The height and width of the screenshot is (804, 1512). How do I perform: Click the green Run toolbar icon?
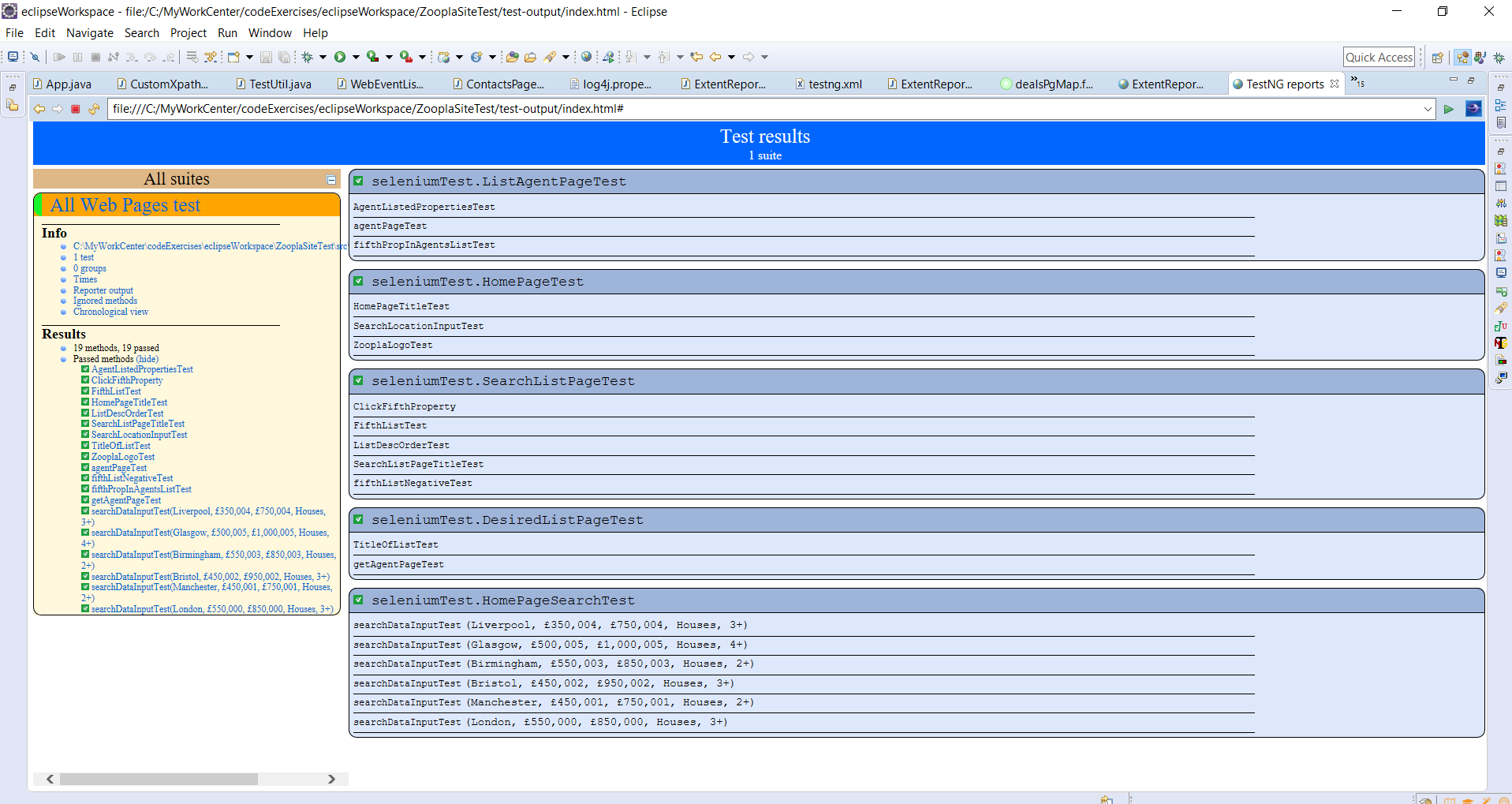click(340, 56)
